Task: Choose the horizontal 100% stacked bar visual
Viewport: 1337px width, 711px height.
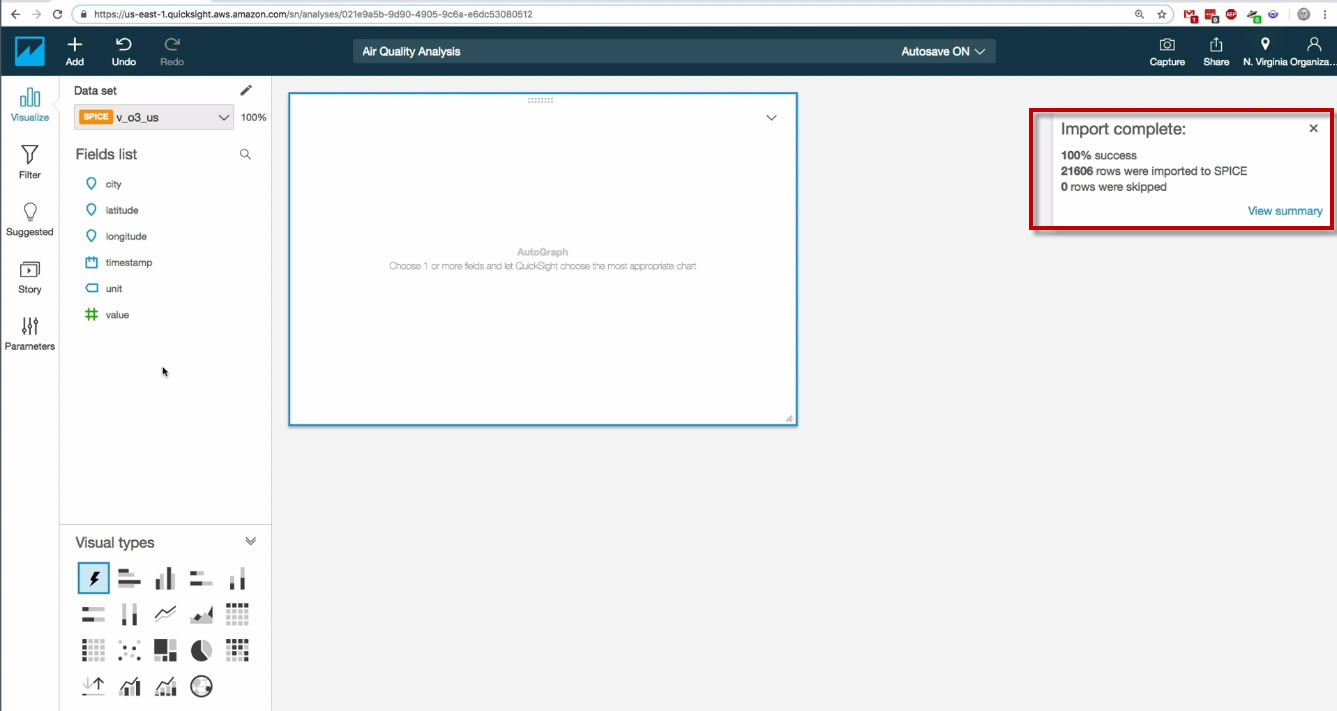Action: pyautogui.click(x=93, y=614)
